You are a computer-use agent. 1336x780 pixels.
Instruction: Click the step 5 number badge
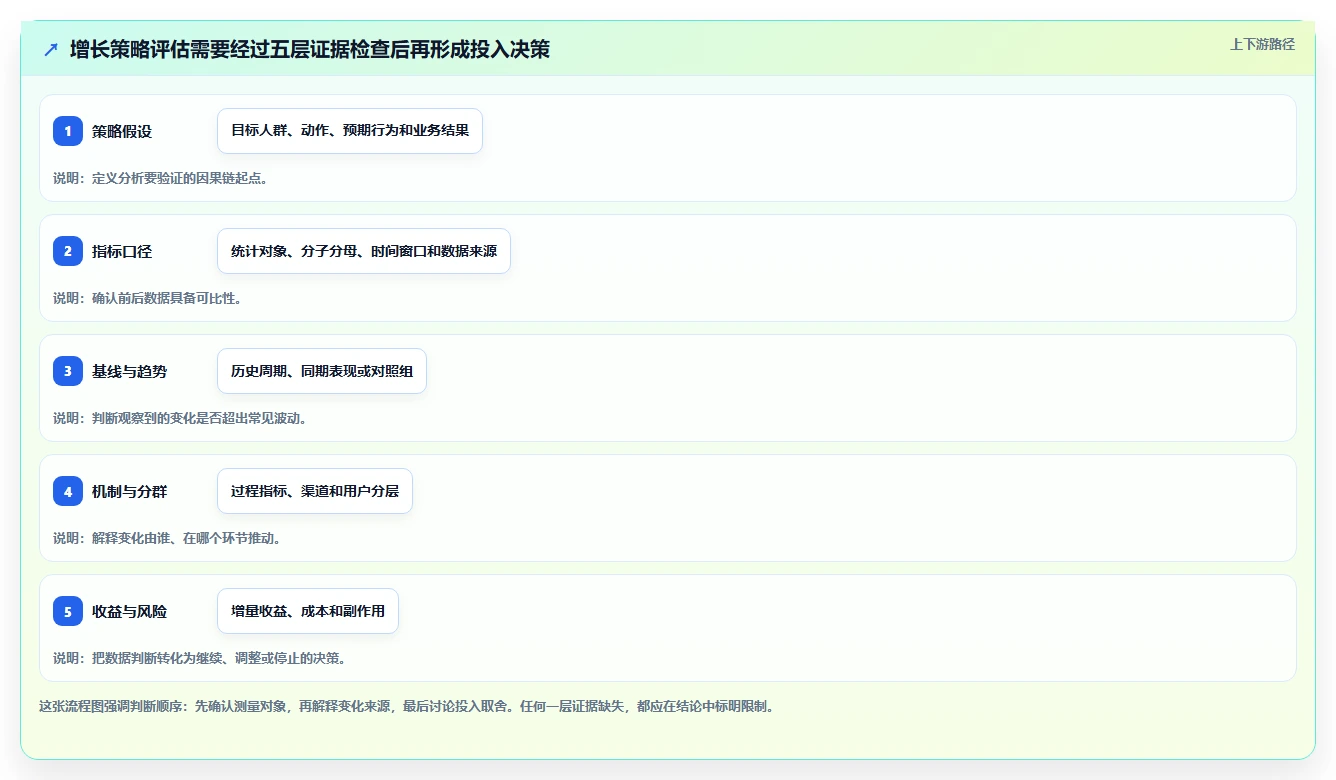pos(68,611)
